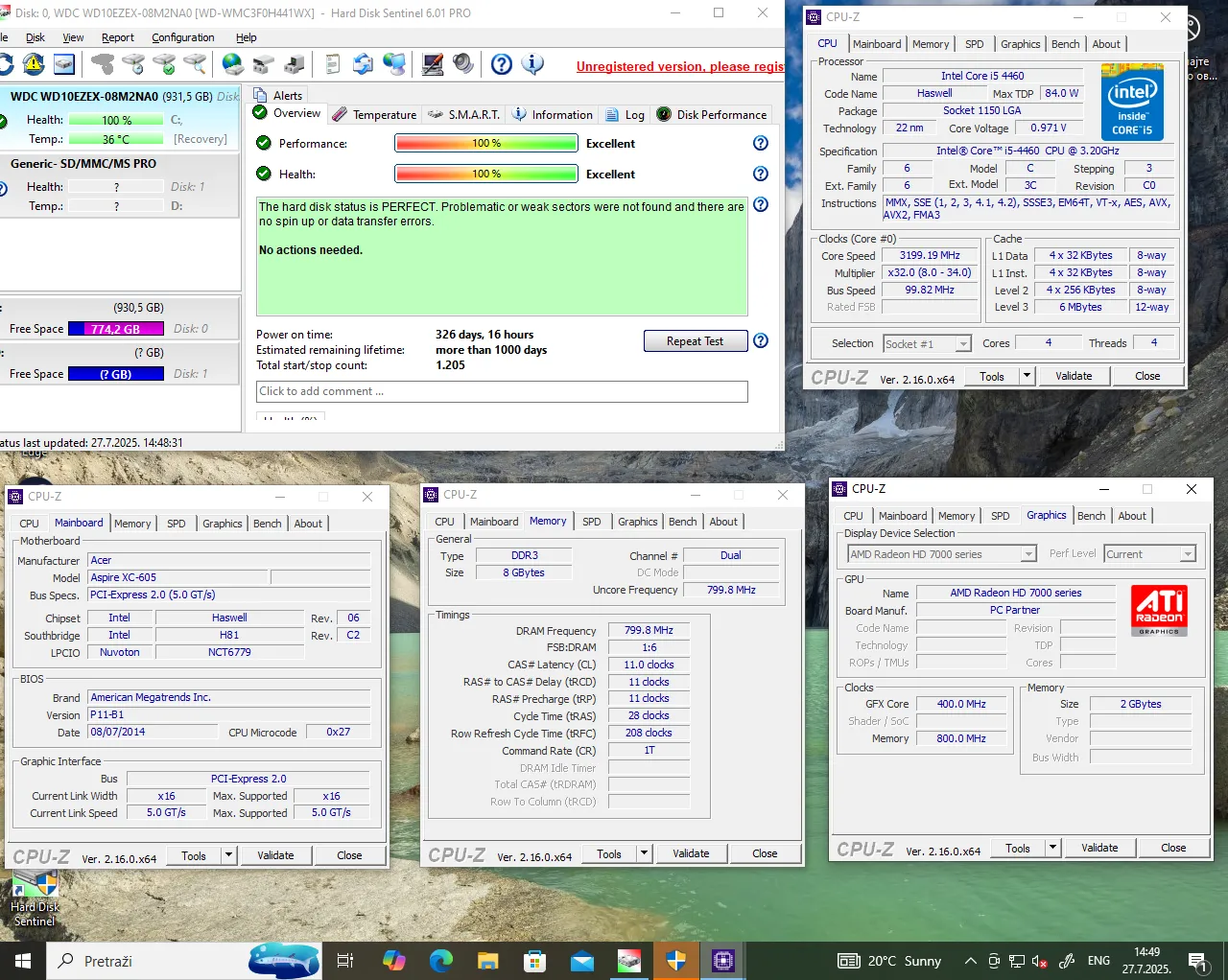The image size is (1228, 980).
Task: Click Aspire XC-605 model value
Action: [x=177, y=577]
